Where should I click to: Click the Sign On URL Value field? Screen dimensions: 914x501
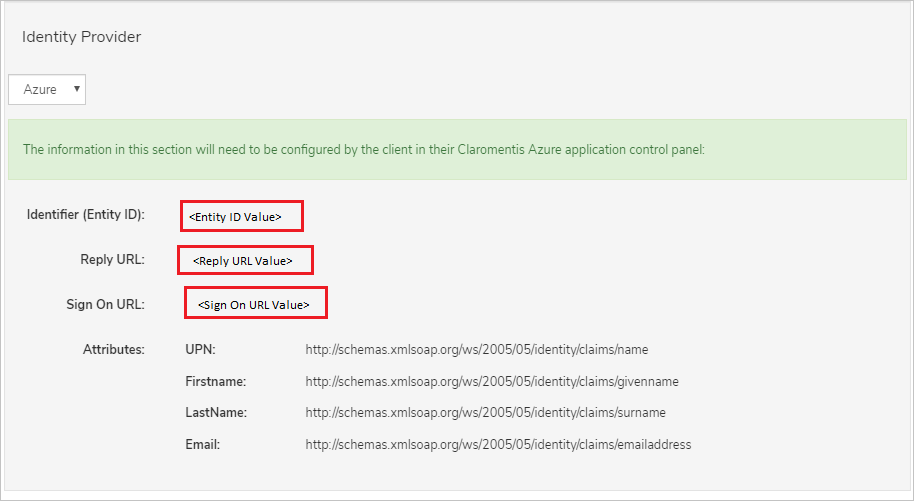(256, 303)
